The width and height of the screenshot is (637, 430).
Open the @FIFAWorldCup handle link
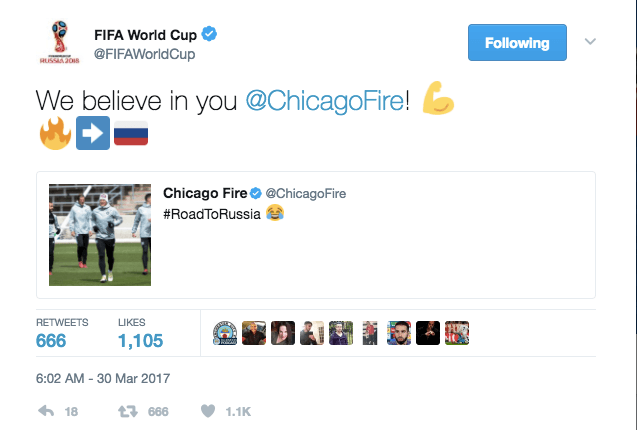click(143, 54)
